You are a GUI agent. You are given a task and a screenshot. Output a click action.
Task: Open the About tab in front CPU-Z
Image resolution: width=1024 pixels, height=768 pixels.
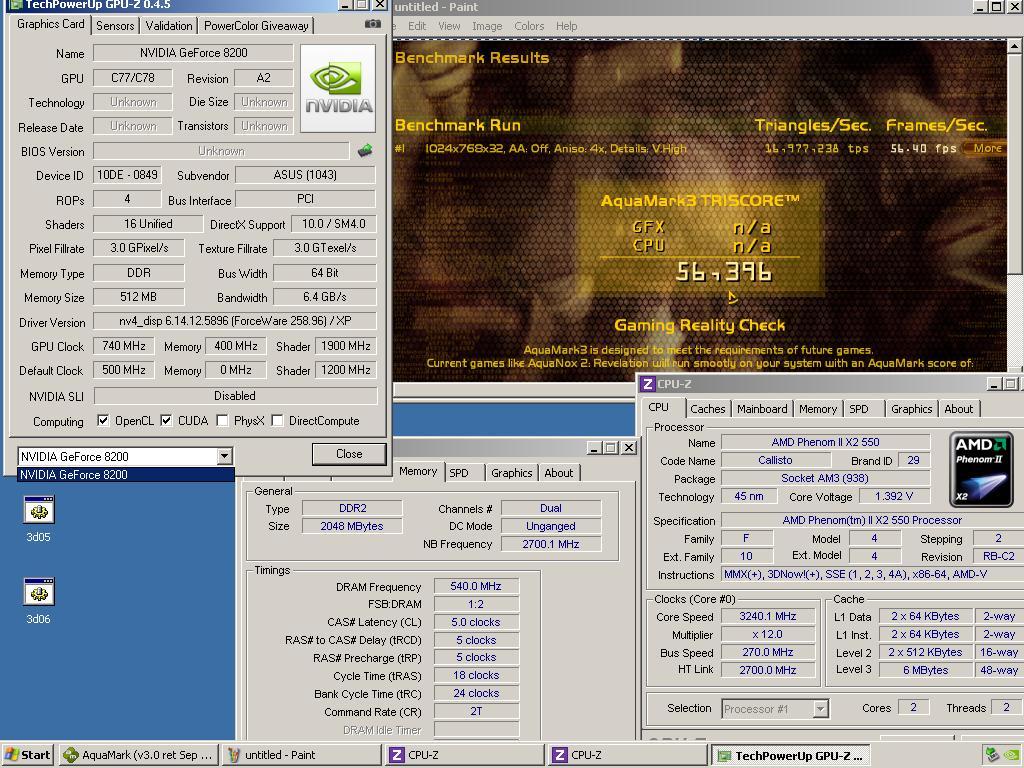pos(958,409)
